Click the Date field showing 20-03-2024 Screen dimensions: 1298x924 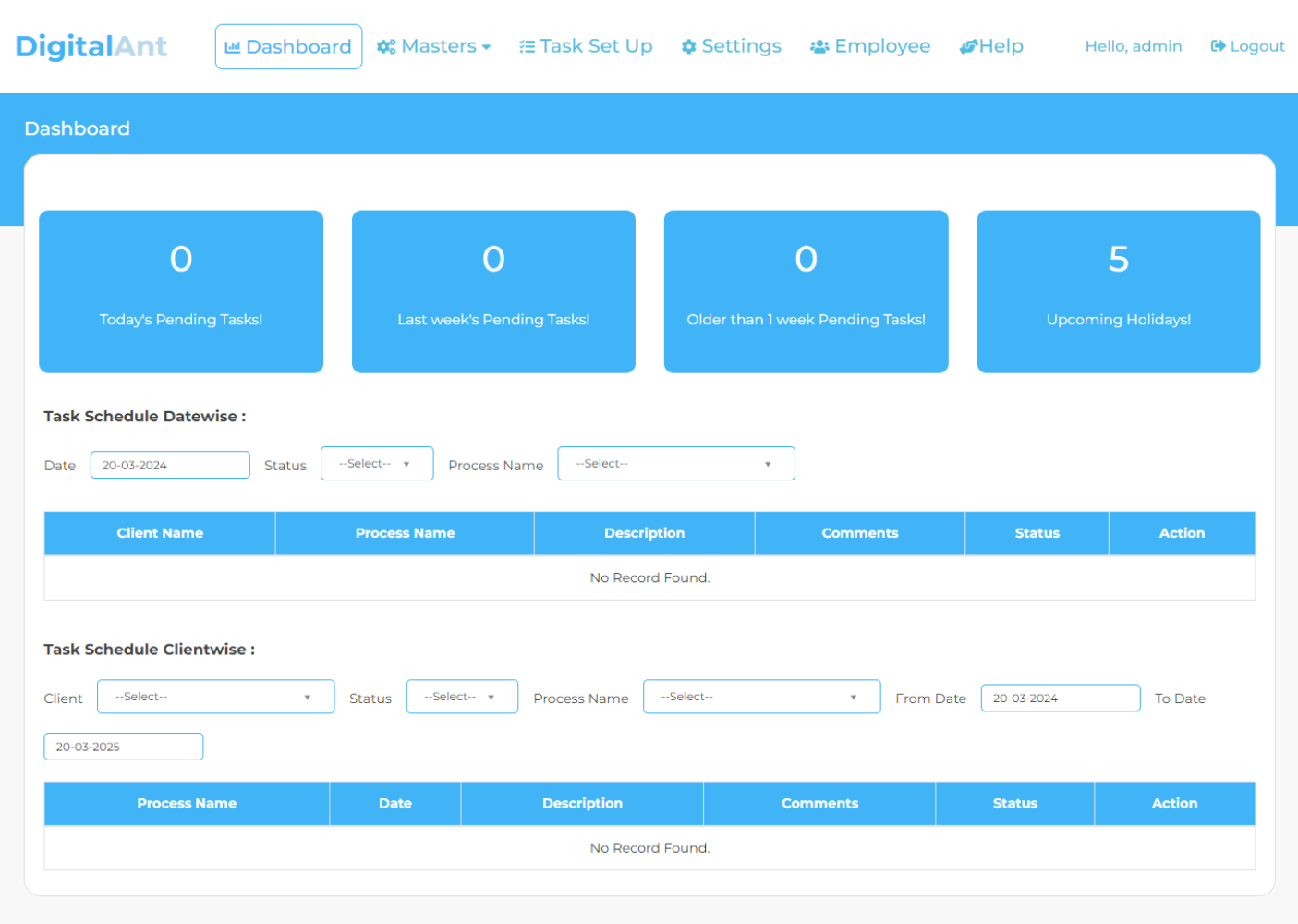tap(170, 464)
